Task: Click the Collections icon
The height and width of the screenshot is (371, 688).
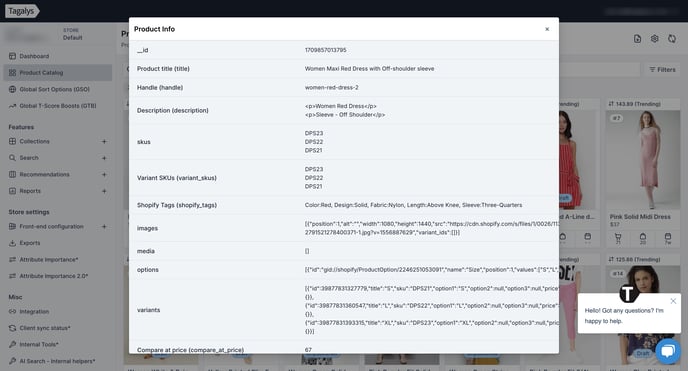Action: pos(12,142)
